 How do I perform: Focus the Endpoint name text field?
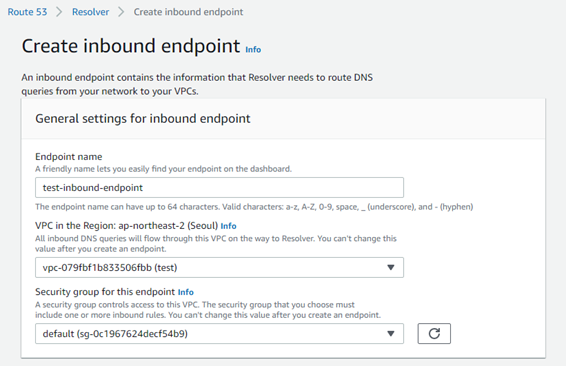[x=219, y=187]
